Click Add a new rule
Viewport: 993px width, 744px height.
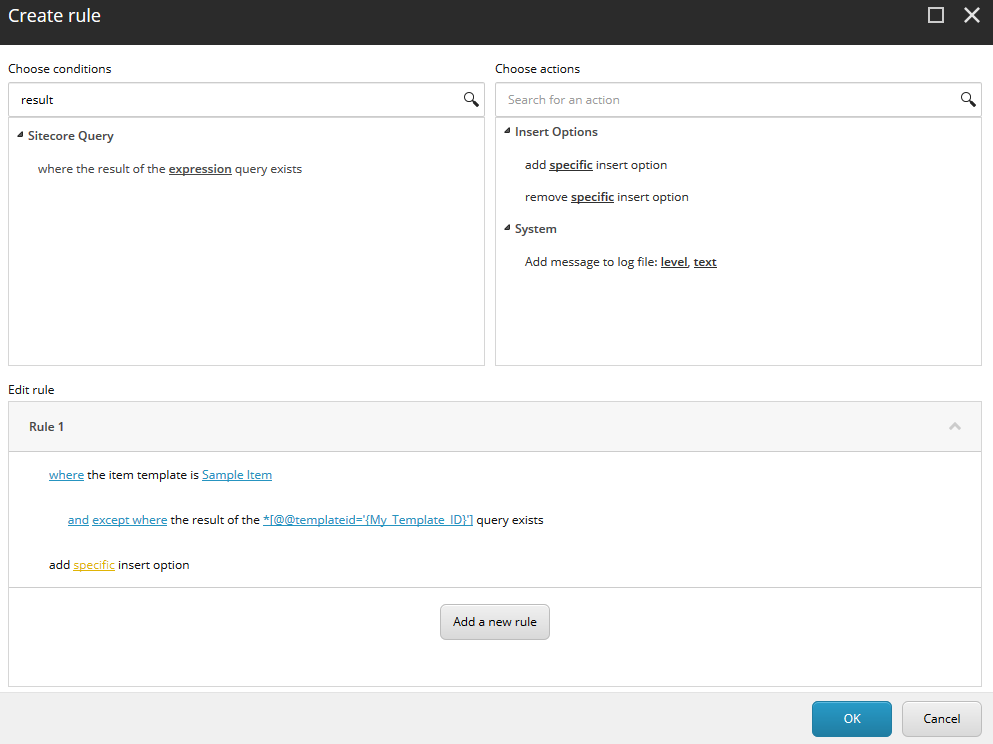(x=494, y=621)
